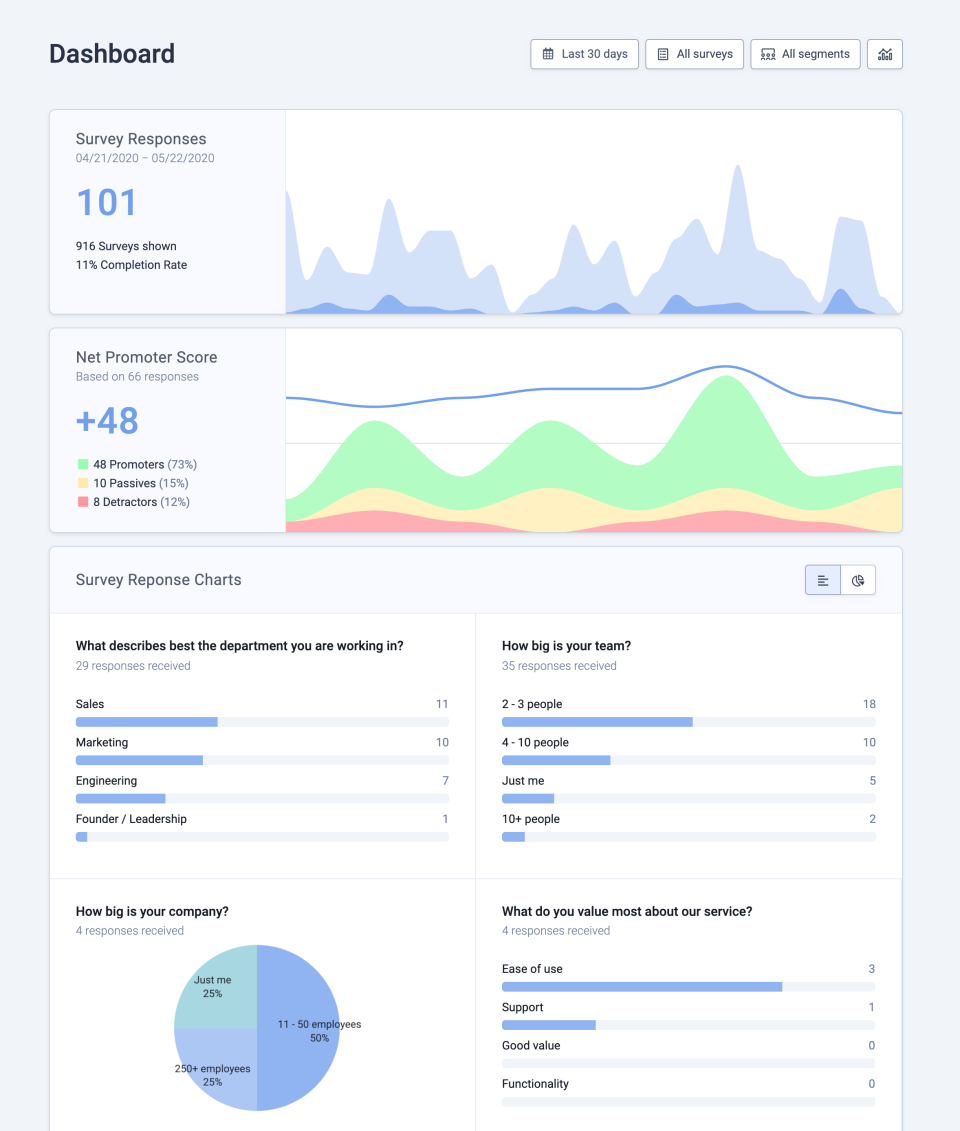
Task: Select the Just me pie slice
Action: [215, 985]
